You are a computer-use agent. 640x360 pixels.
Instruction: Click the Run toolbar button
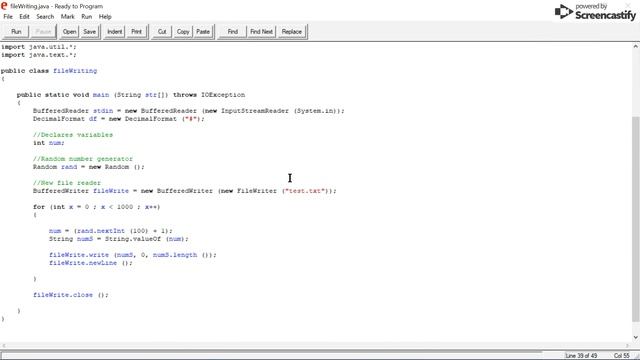[x=16, y=31]
